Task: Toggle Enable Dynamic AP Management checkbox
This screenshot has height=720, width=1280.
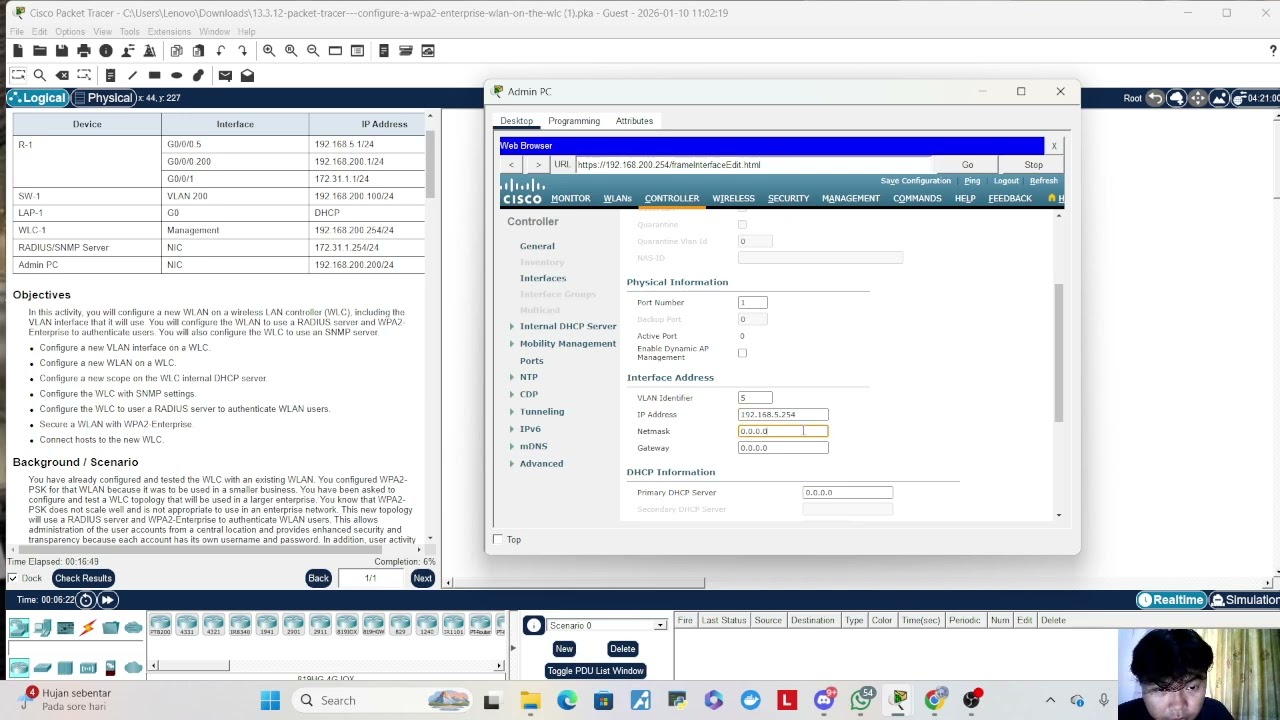Action: 742,353
